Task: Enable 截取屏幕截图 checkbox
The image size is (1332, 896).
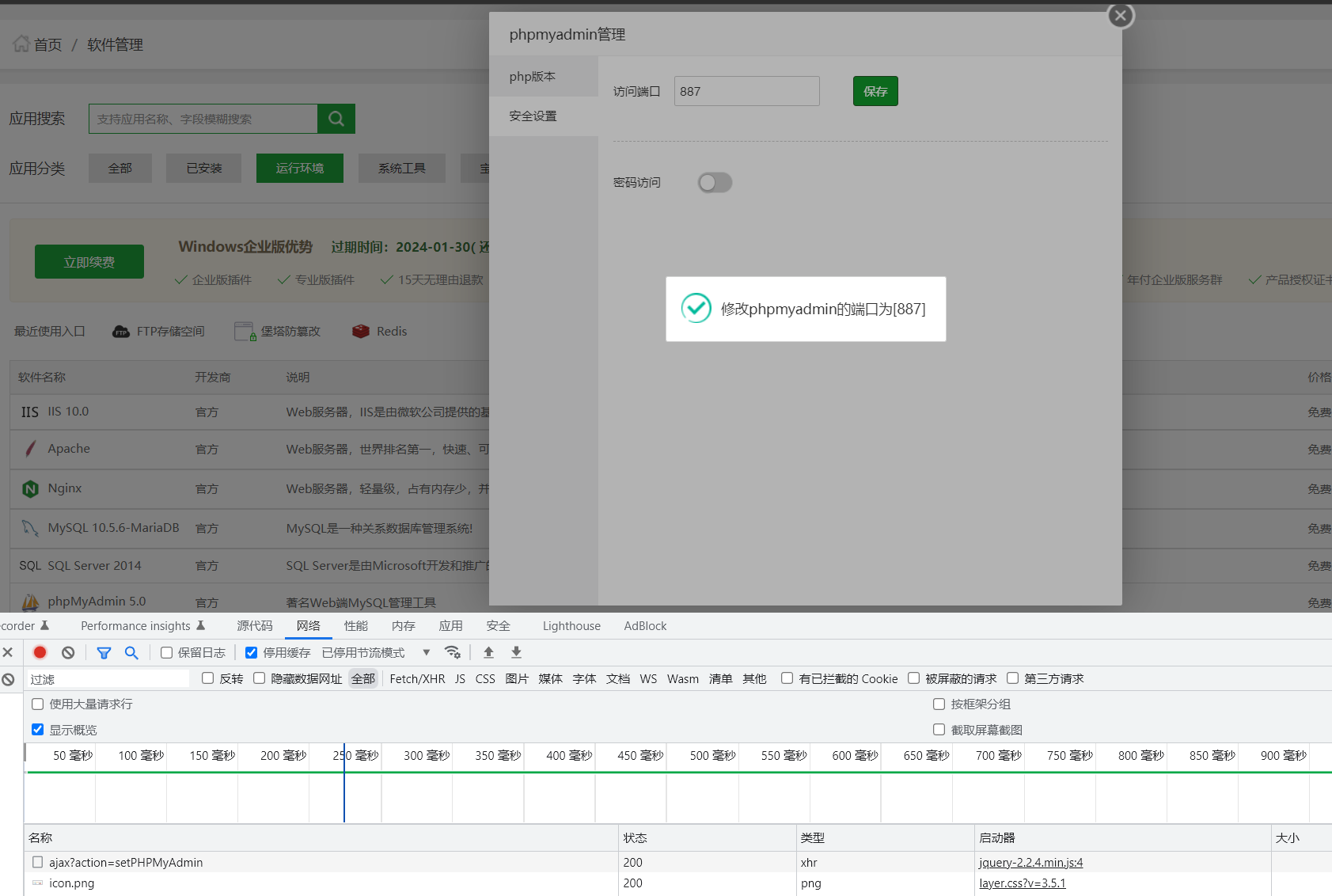Action: point(939,729)
